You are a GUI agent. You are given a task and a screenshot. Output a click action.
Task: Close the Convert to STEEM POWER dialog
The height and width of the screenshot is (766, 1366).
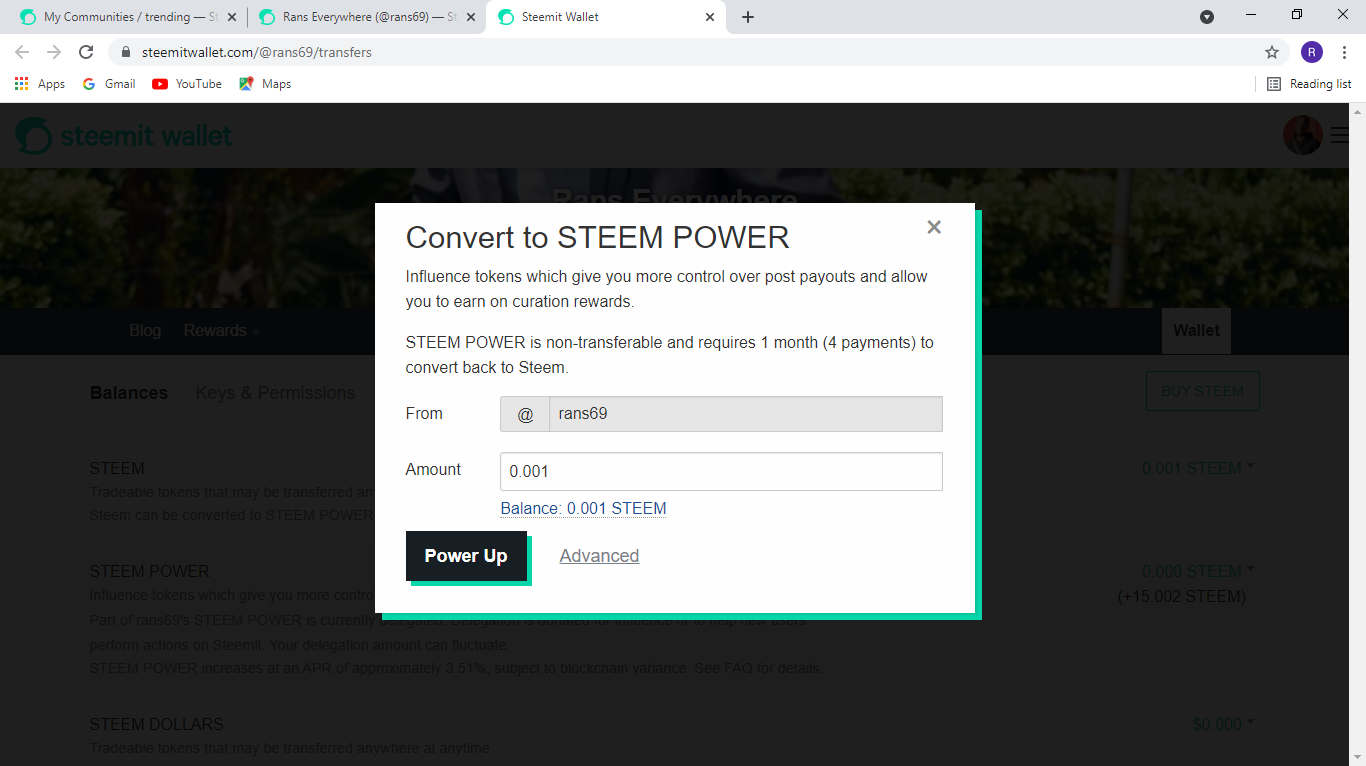(934, 227)
